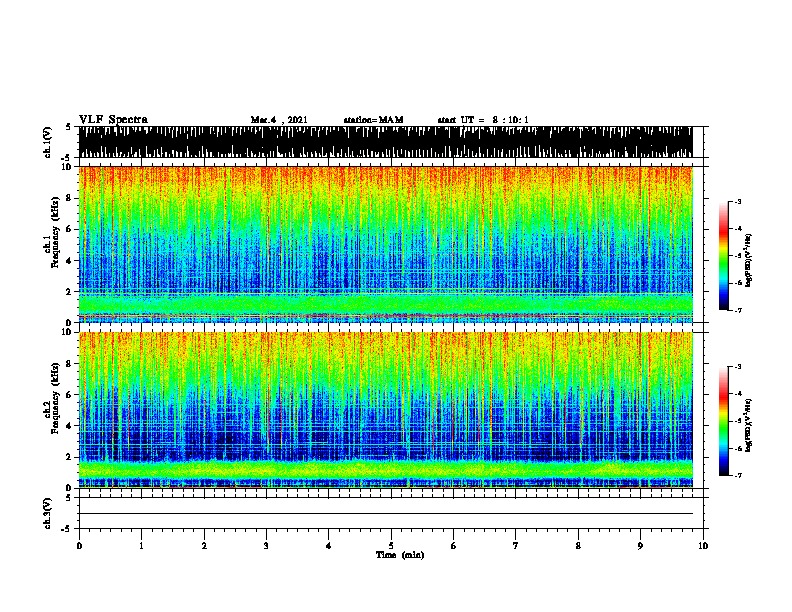The image size is (792, 612).
Task: Click the "3" minute tick label
Action: pyautogui.click(x=266, y=546)
